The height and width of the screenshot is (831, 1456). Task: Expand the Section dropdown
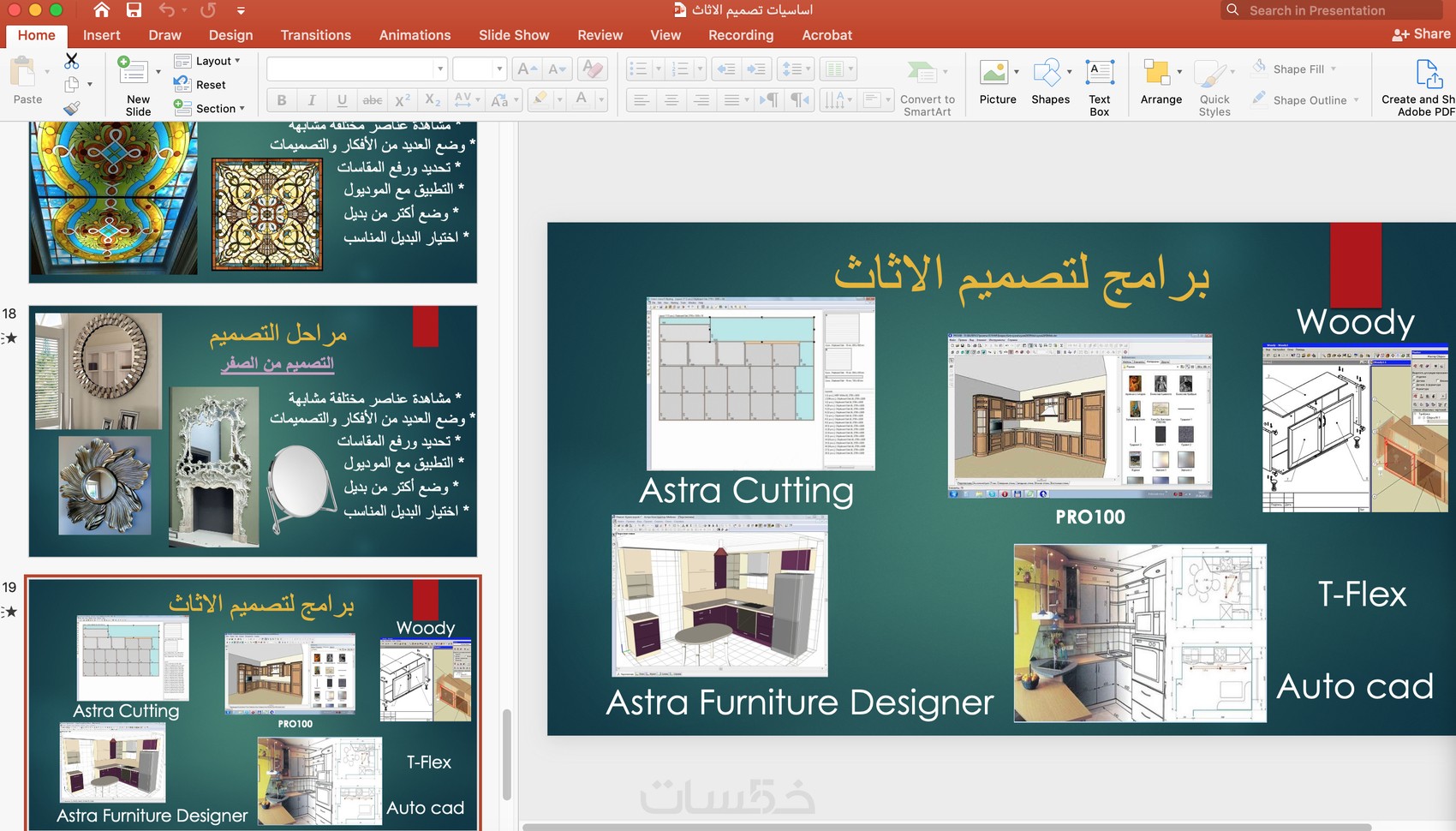pyautogui.click(x=211, y=108)
